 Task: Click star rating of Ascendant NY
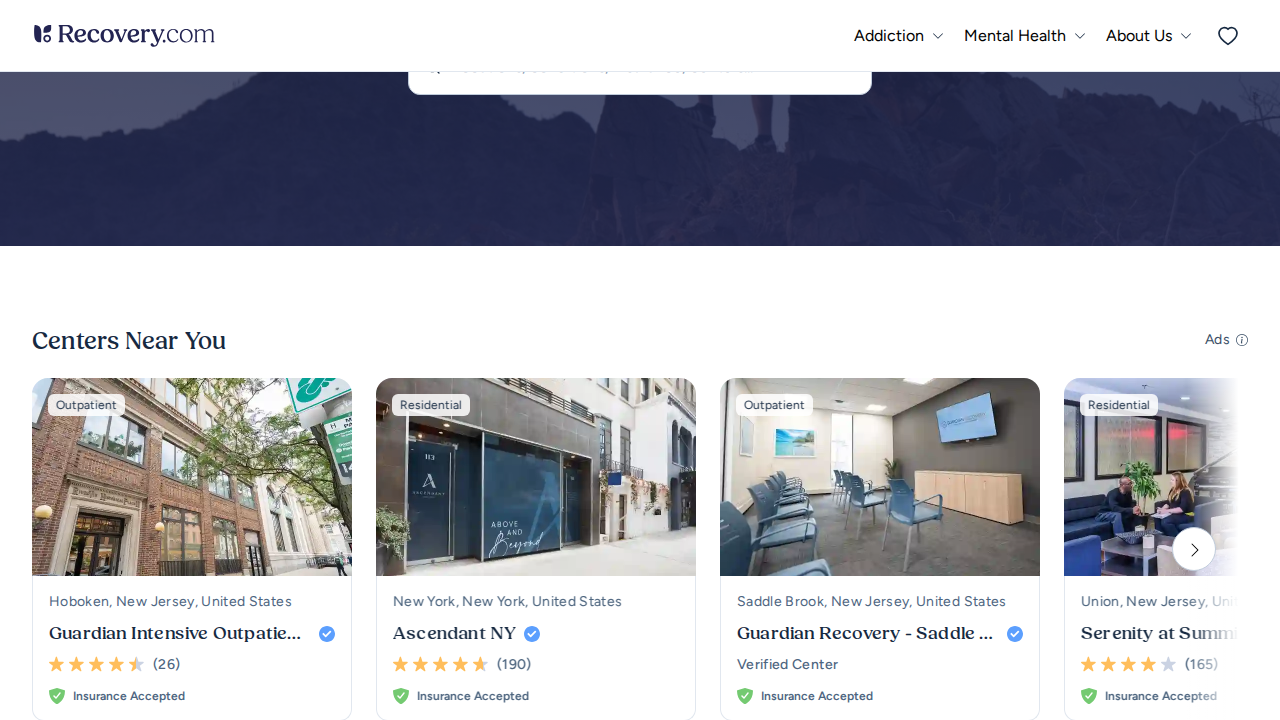pos(441,664)
